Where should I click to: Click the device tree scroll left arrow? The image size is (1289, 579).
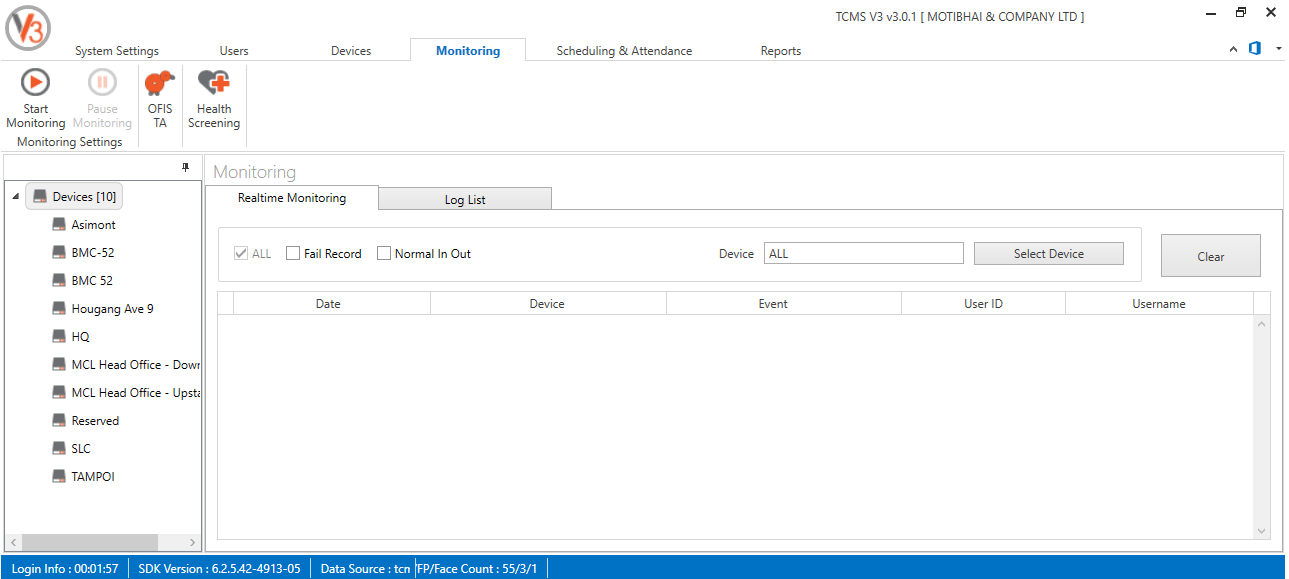(13, 542)
